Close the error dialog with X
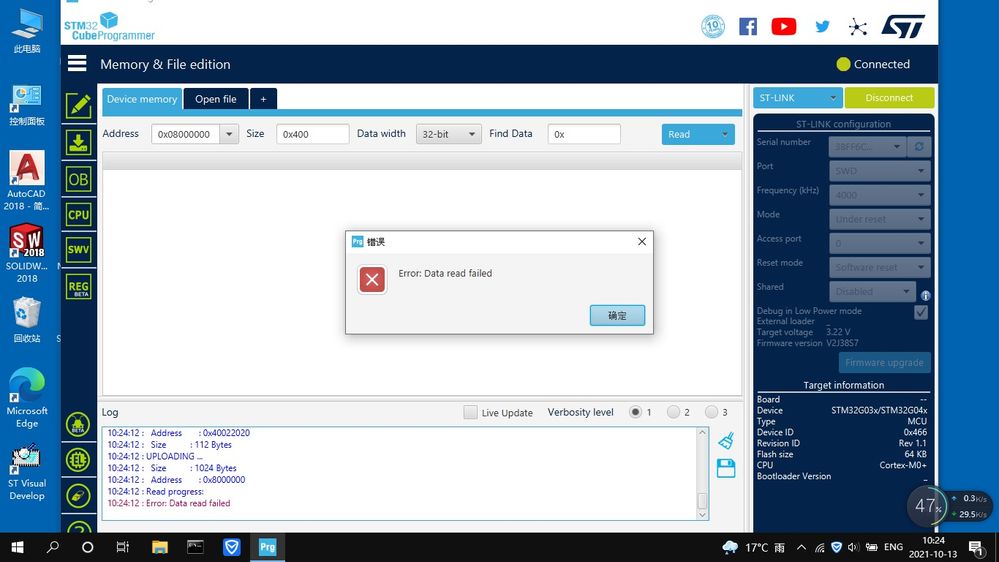This screenshot has width=999, height=562. tap(642, 241)
